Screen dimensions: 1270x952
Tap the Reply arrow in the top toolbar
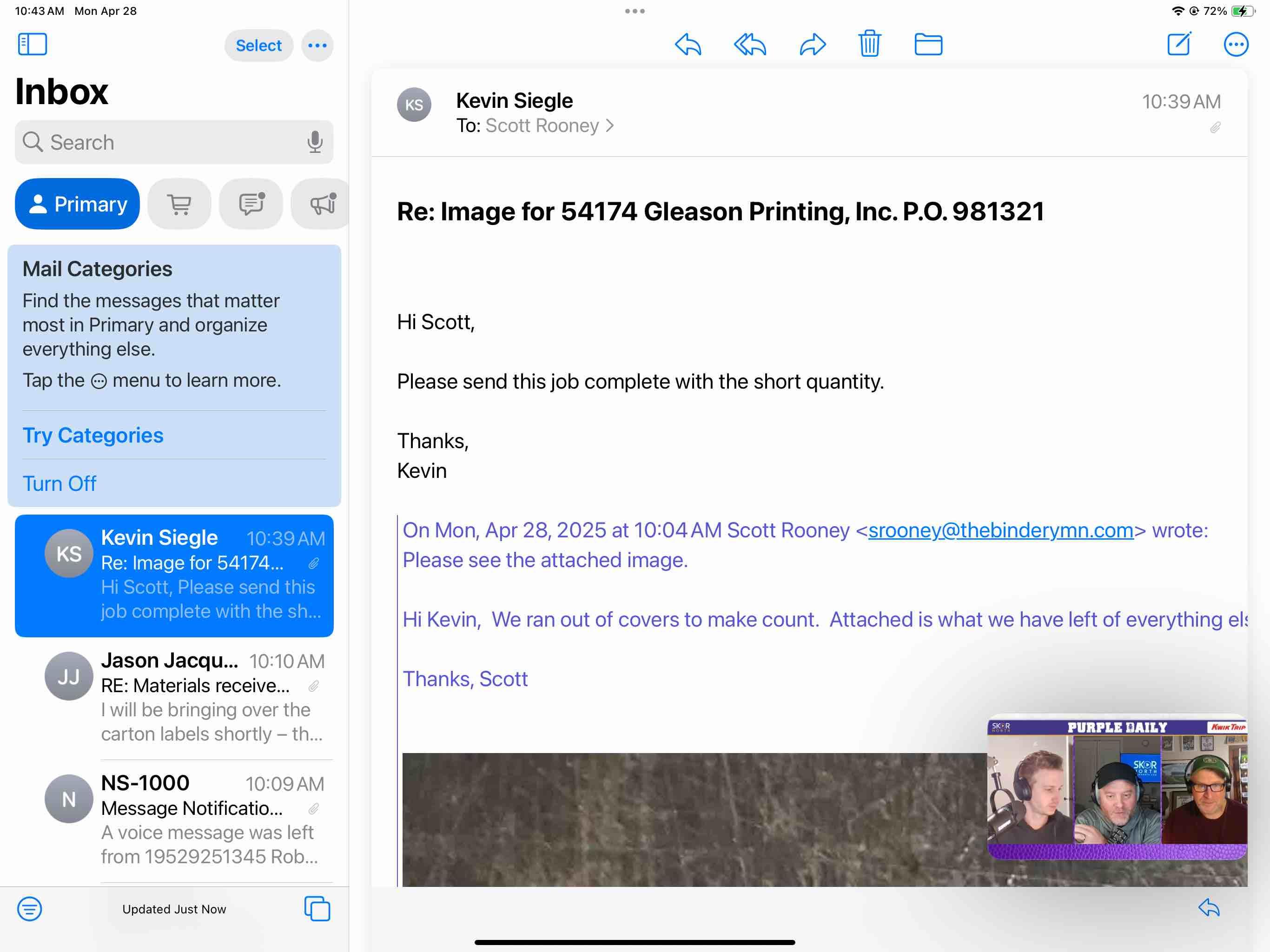coord(688,44)
